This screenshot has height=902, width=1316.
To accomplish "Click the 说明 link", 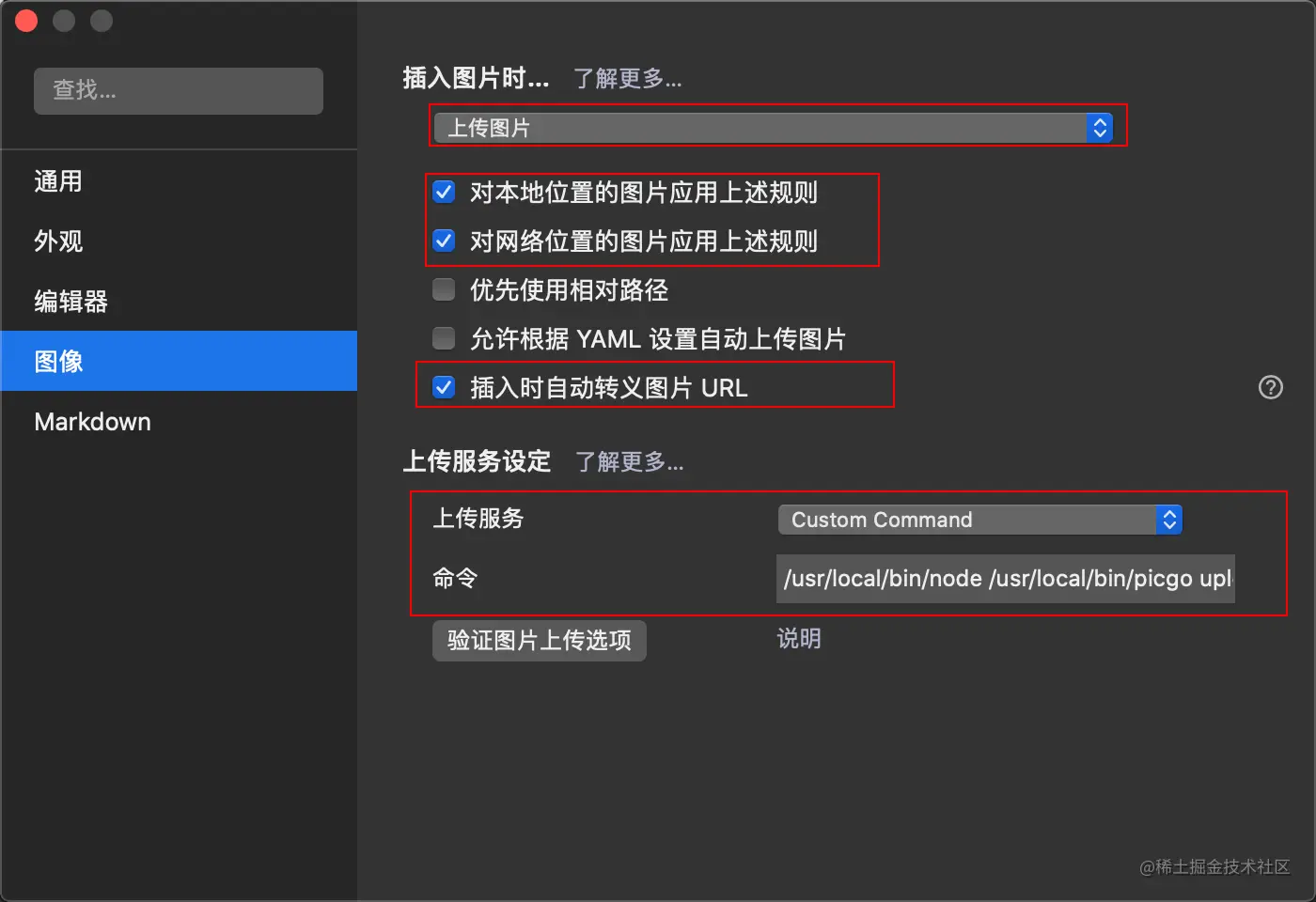I will tap(799, 639).
